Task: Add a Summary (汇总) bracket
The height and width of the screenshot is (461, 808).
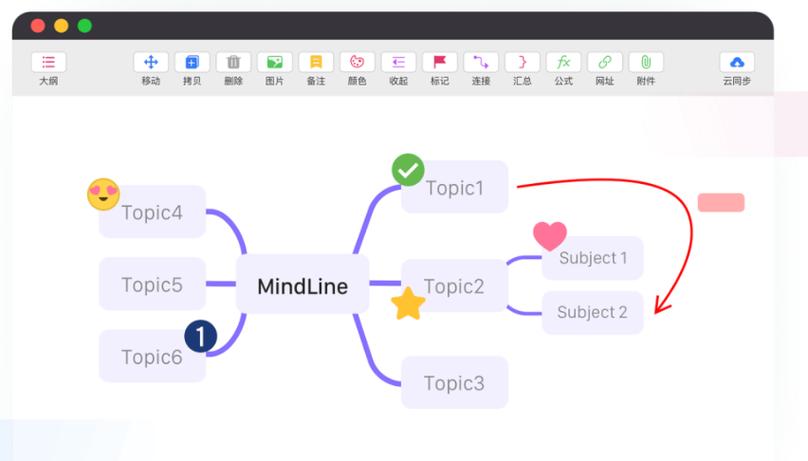Action: (522, 62)
